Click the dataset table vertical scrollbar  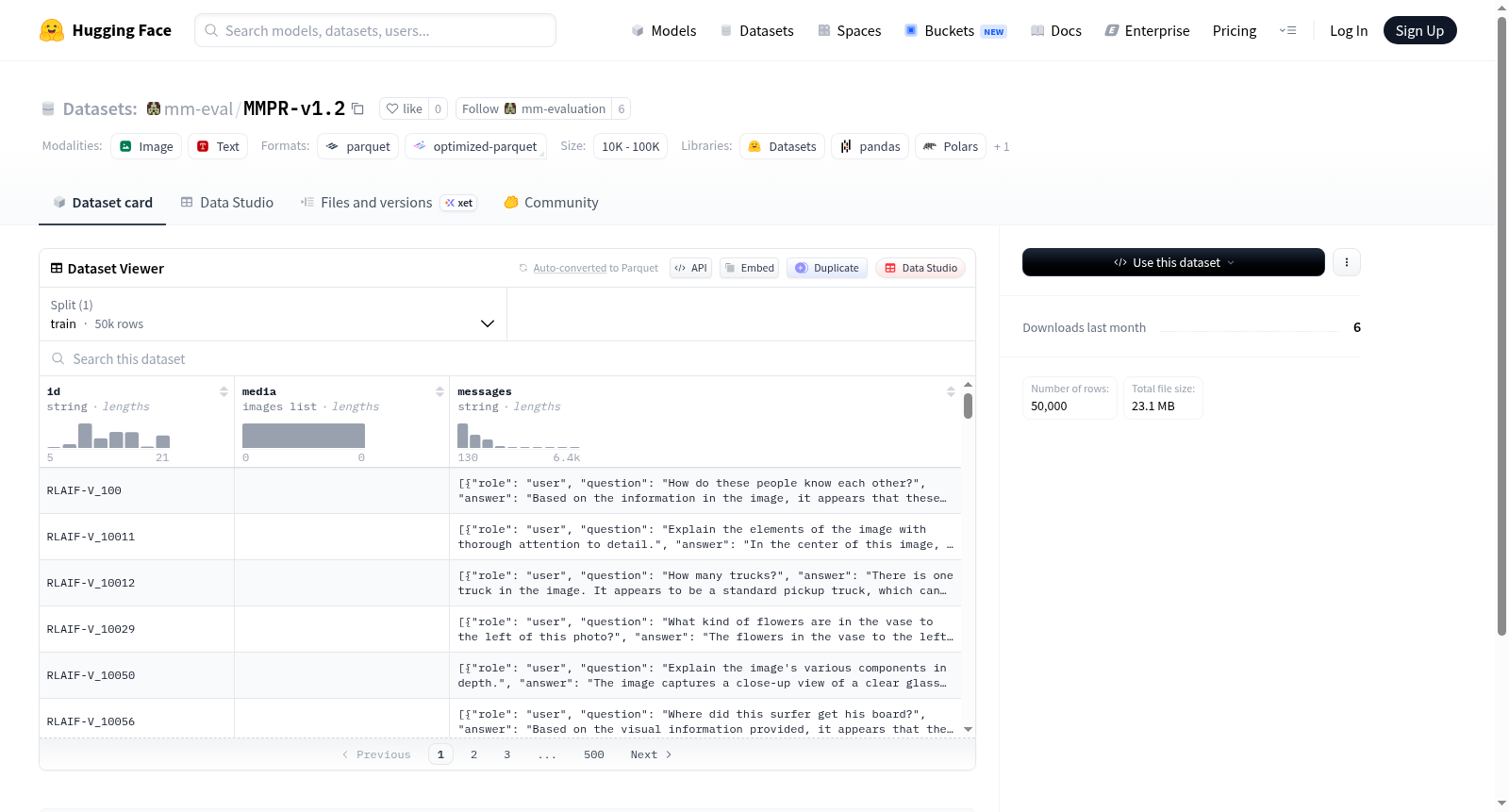[968, 406]
